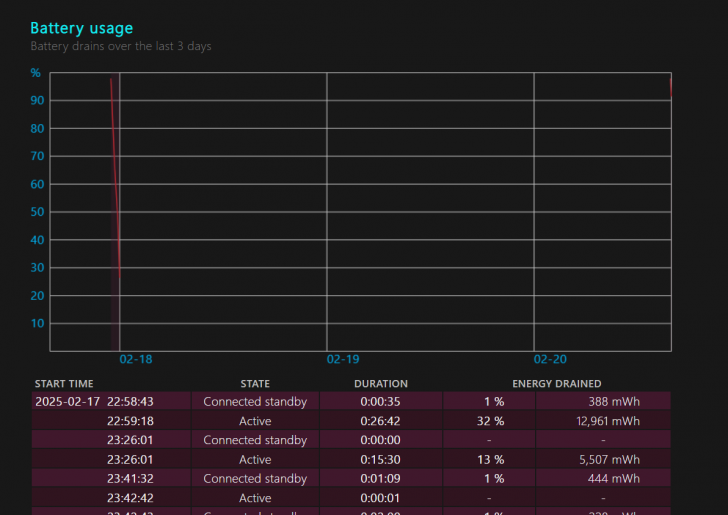Click the 90 percent axis label
The height and width of the screenshot is (515, 728).
(x=37, y=101)
